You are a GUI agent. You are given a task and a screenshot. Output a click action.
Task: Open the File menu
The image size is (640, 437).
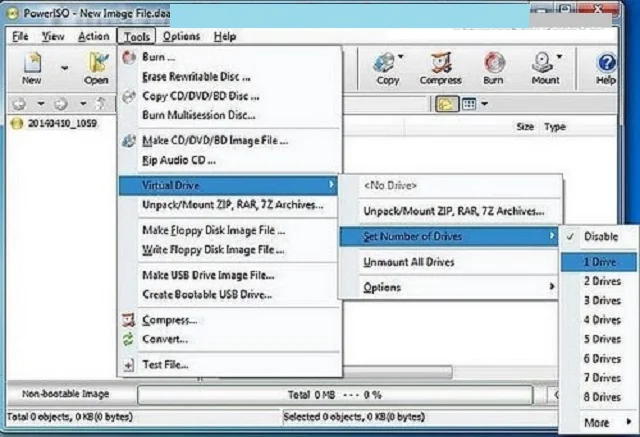(20, 37)
